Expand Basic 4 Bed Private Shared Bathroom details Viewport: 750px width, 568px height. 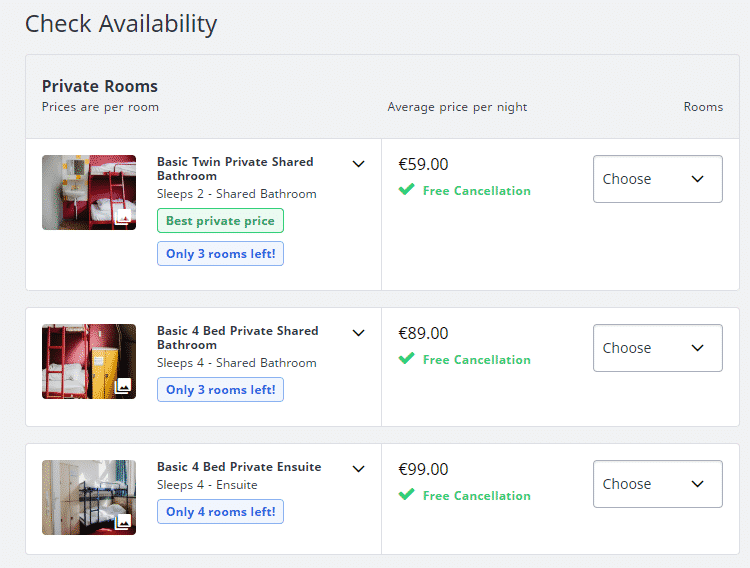[359, 333]
